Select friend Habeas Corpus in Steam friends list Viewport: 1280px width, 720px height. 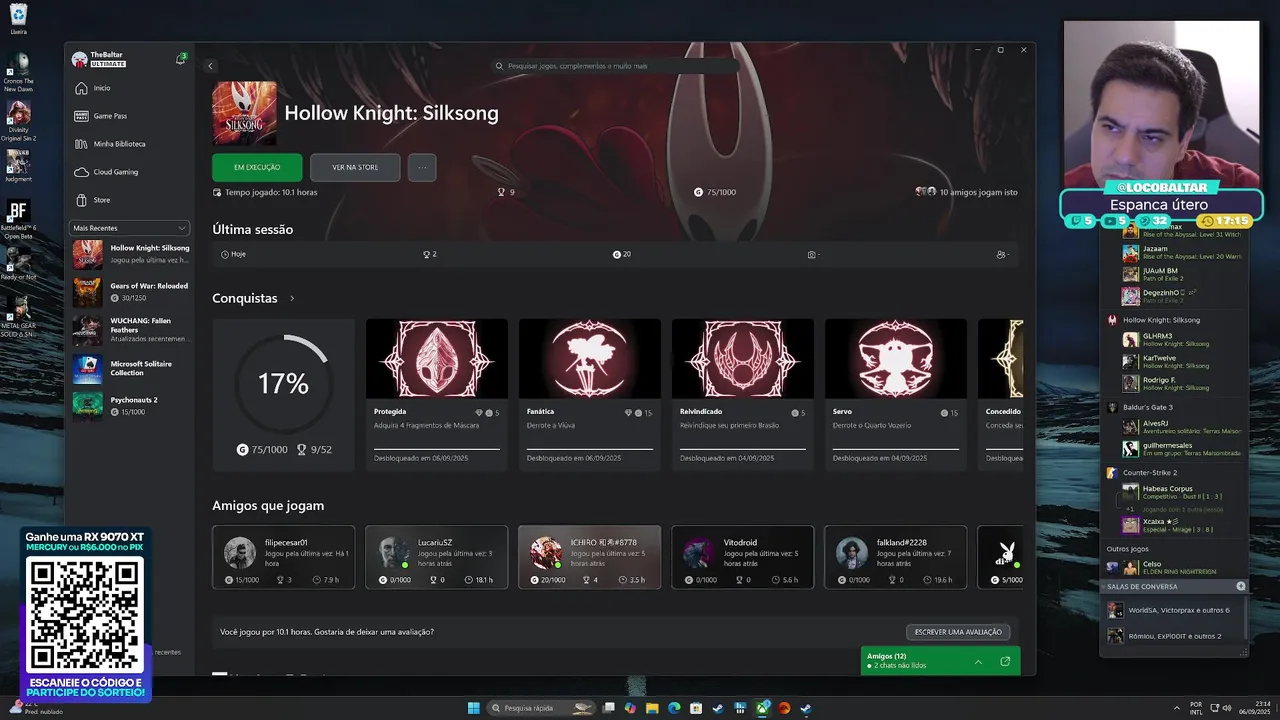point(1182,492)
